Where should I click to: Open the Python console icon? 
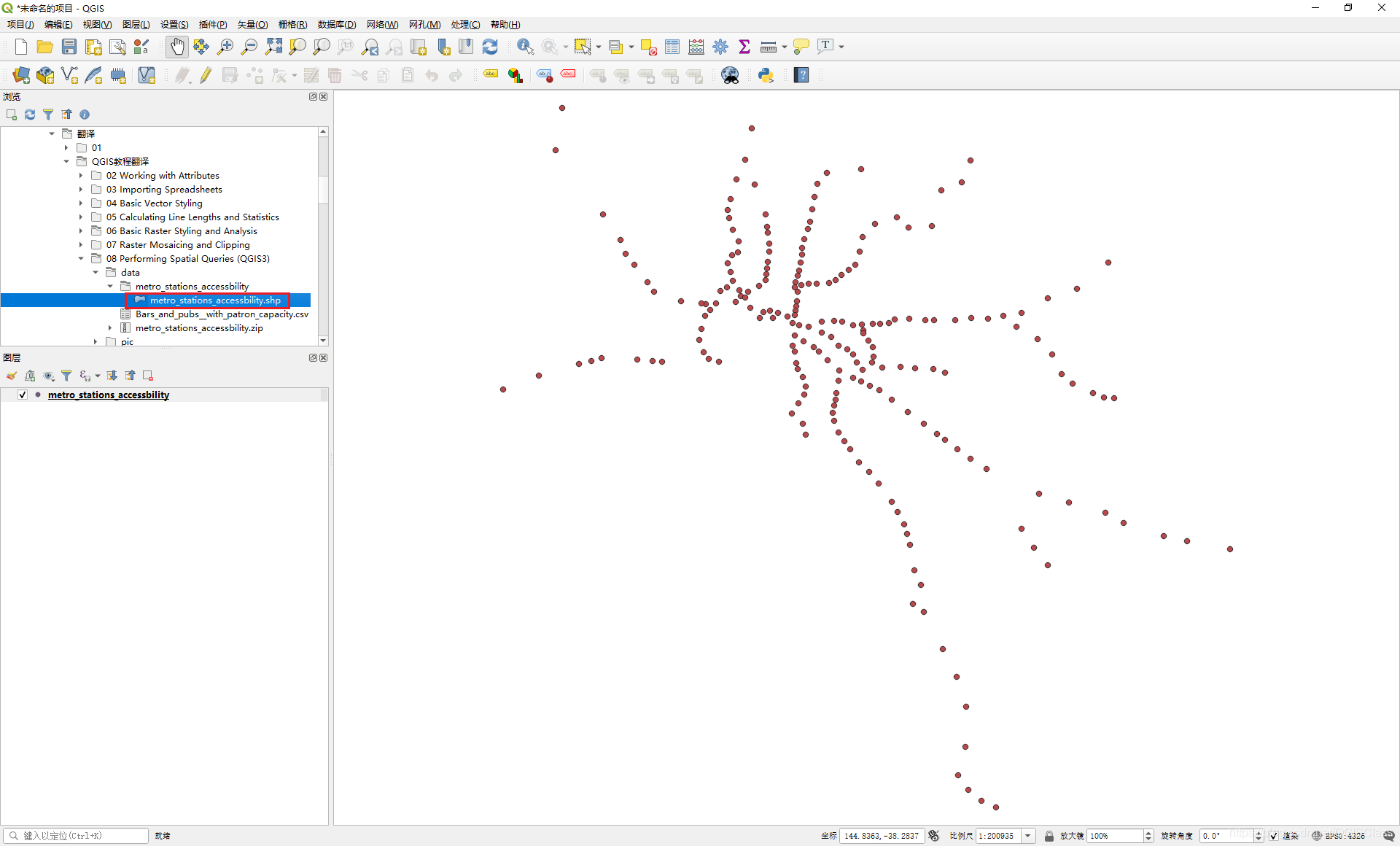pos(766,75)
